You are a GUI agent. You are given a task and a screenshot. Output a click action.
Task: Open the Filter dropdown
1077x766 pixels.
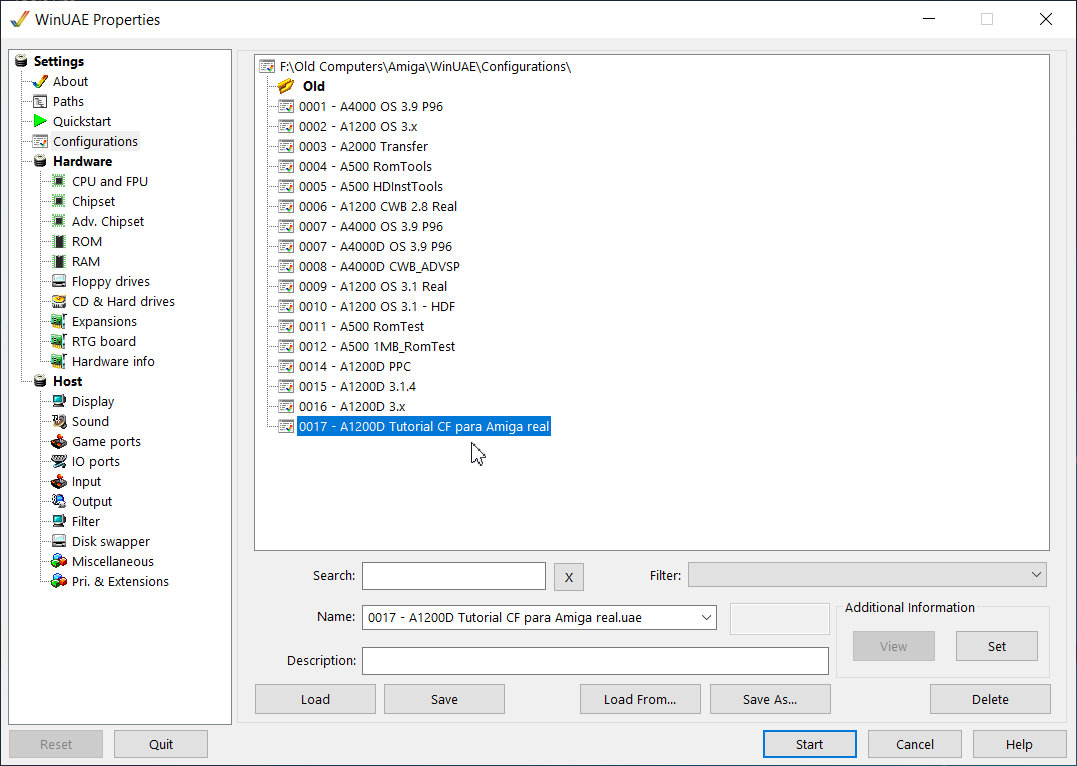[867, 574]
